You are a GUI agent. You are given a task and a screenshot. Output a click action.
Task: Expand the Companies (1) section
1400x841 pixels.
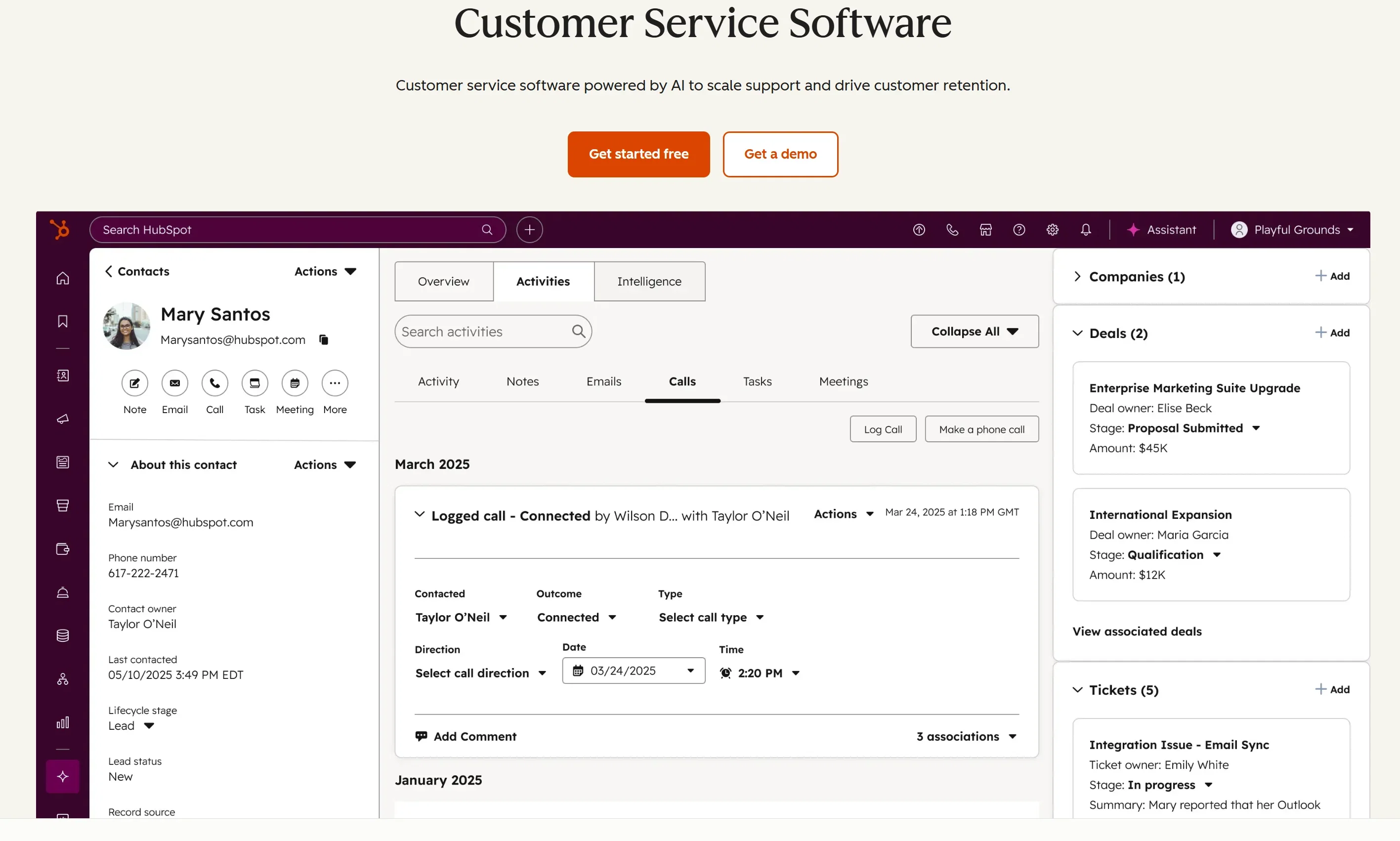click(x=1077, y=277)
